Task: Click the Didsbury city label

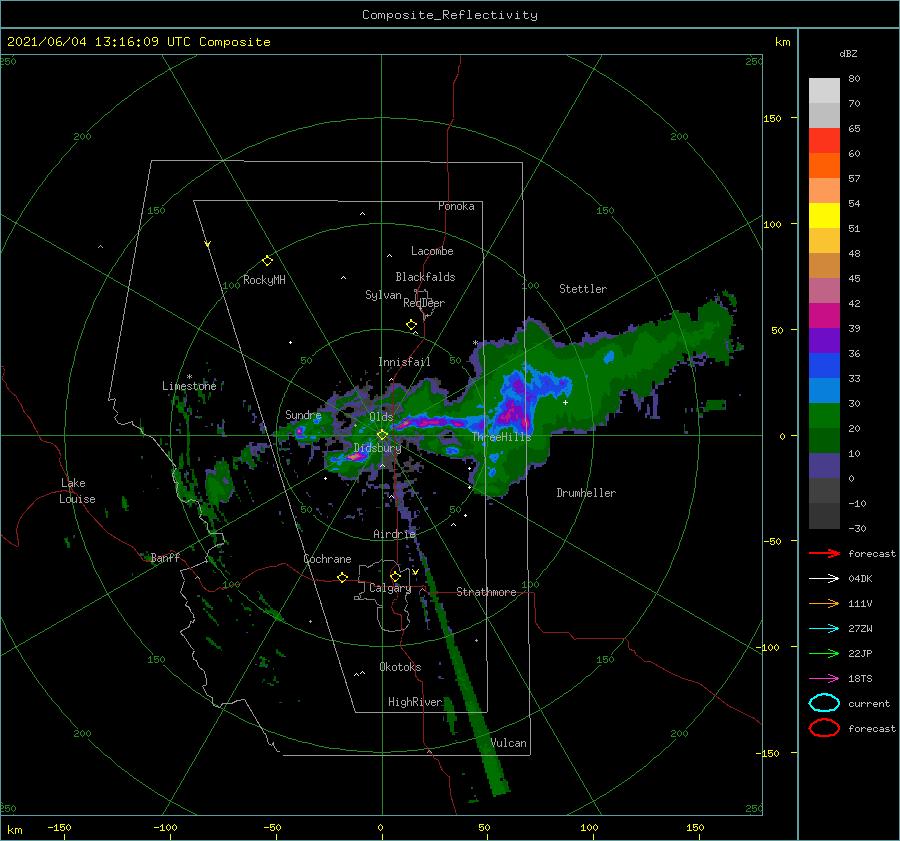Action: (377, 448)
